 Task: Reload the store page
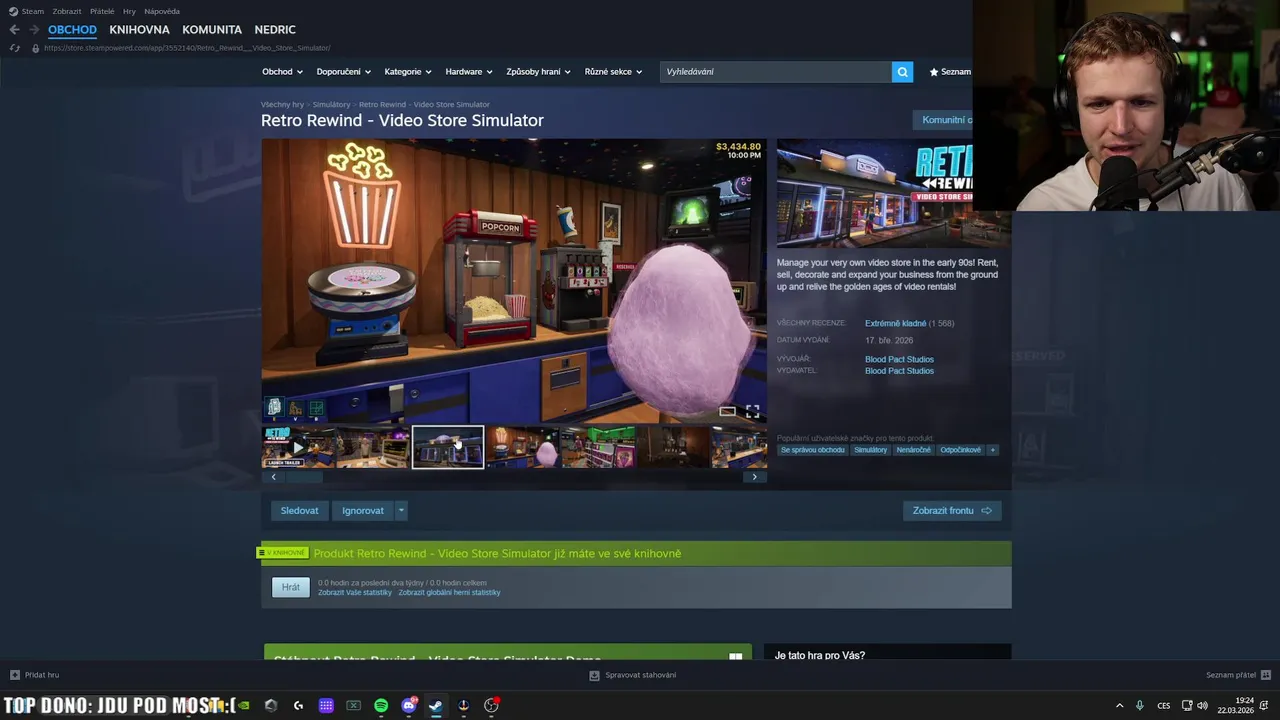coord(14,48)
